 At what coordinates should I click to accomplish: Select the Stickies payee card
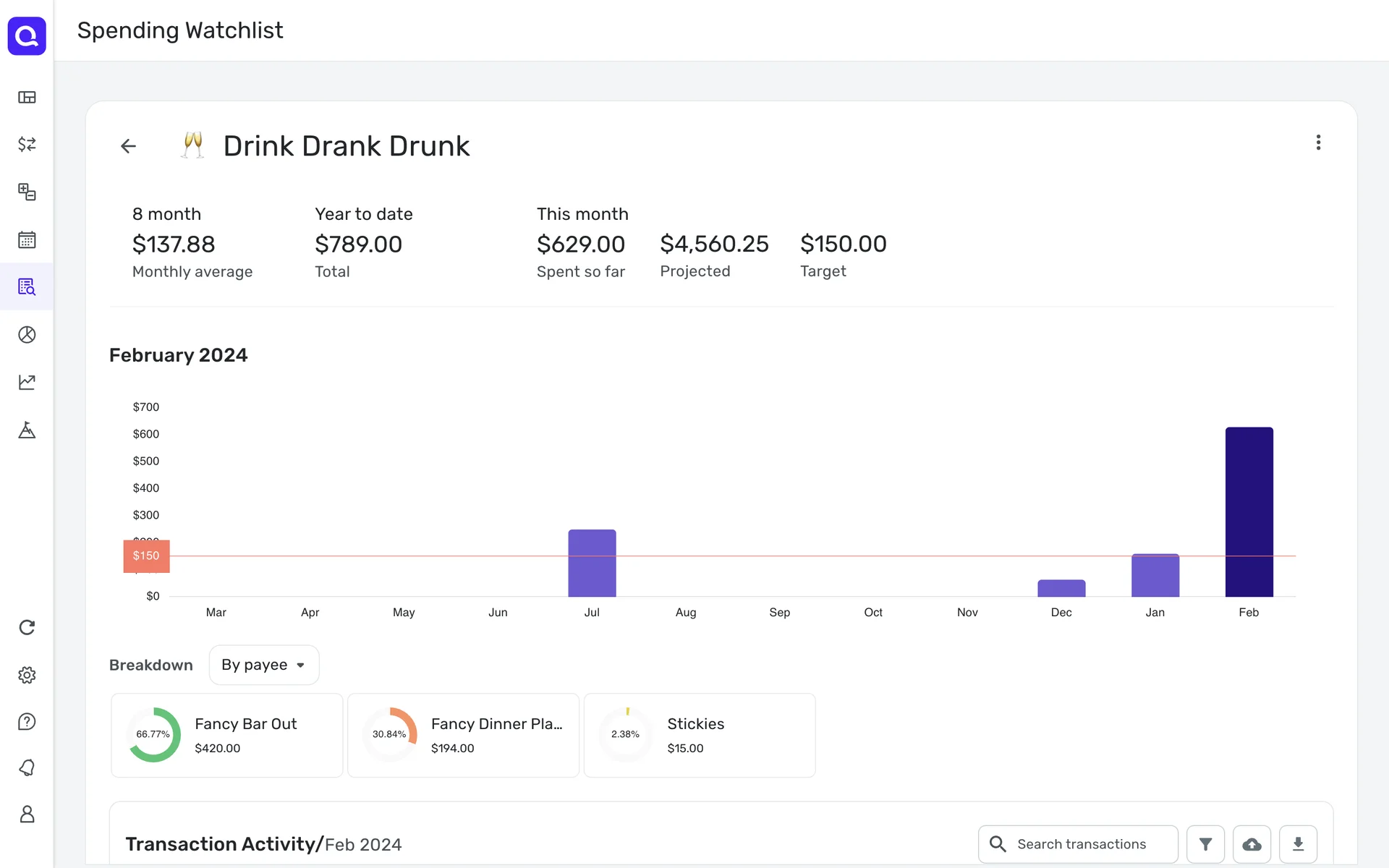click(x=699, y=735)
